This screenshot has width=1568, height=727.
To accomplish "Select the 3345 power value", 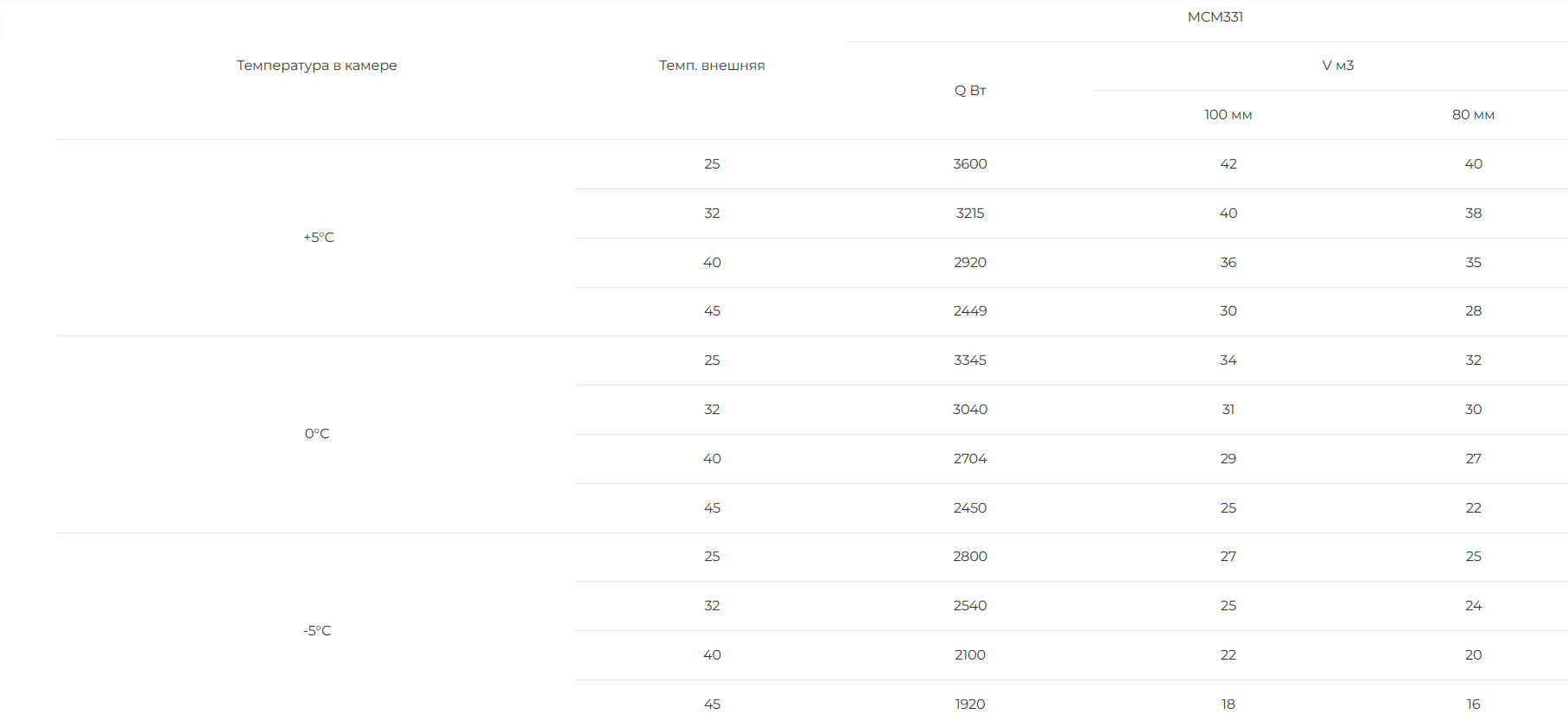I will point(970,360).
